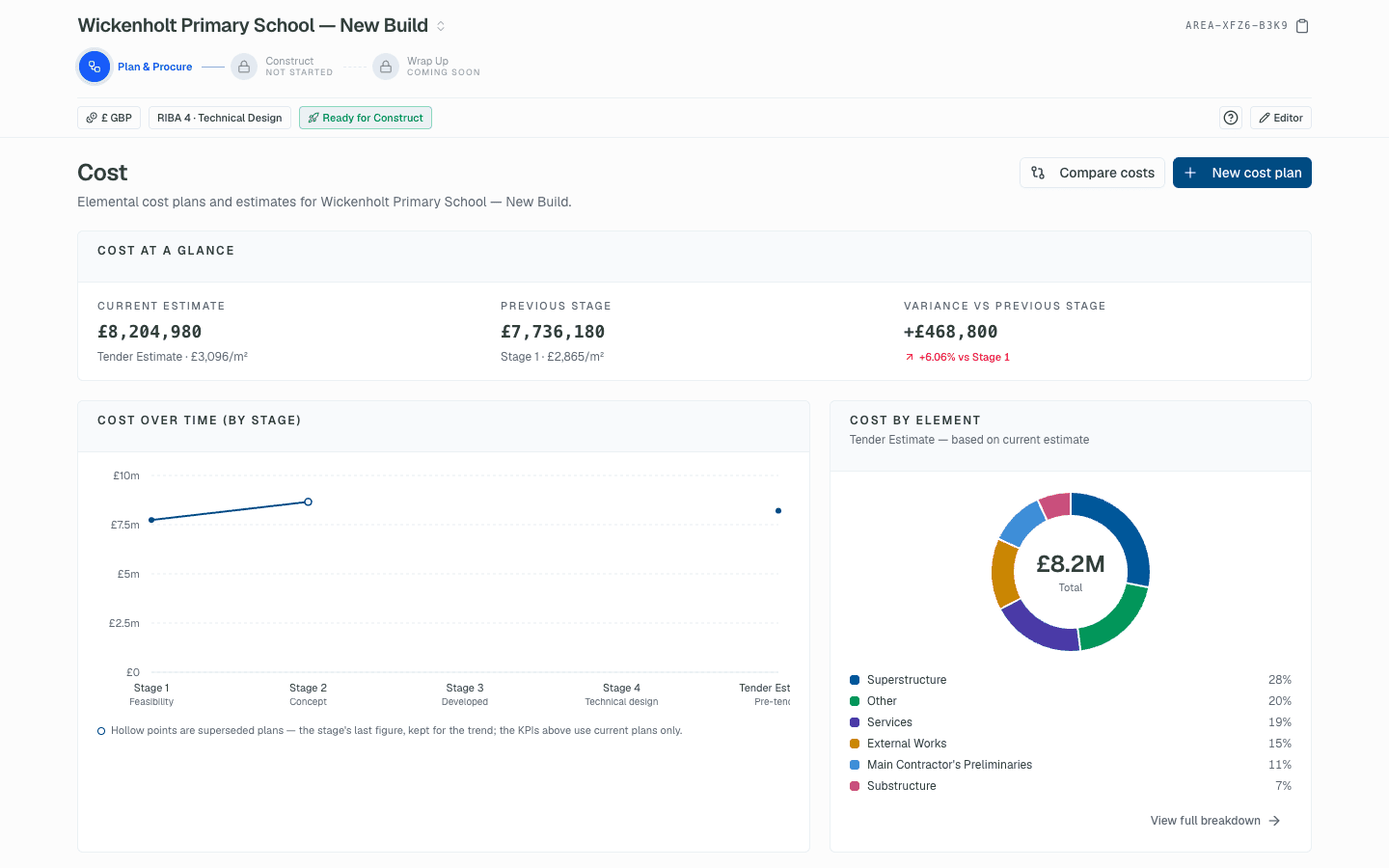Click the Stage 4 Technical design axis label
Viewport: 1389px width, 868px height.
(x=621, y=694)
